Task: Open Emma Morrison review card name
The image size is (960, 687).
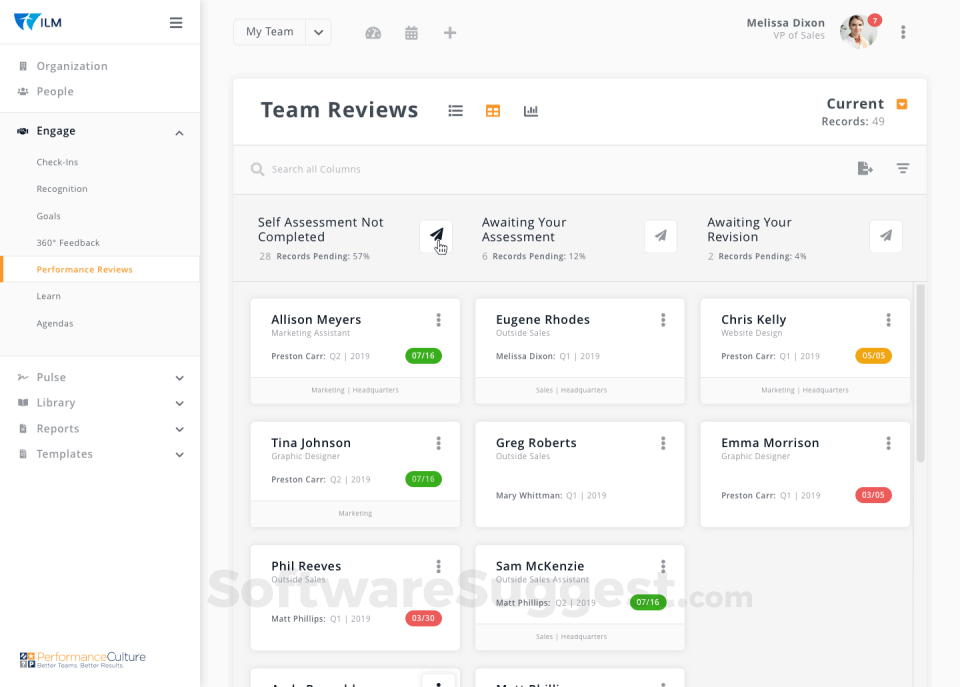Action: [770, 443]
